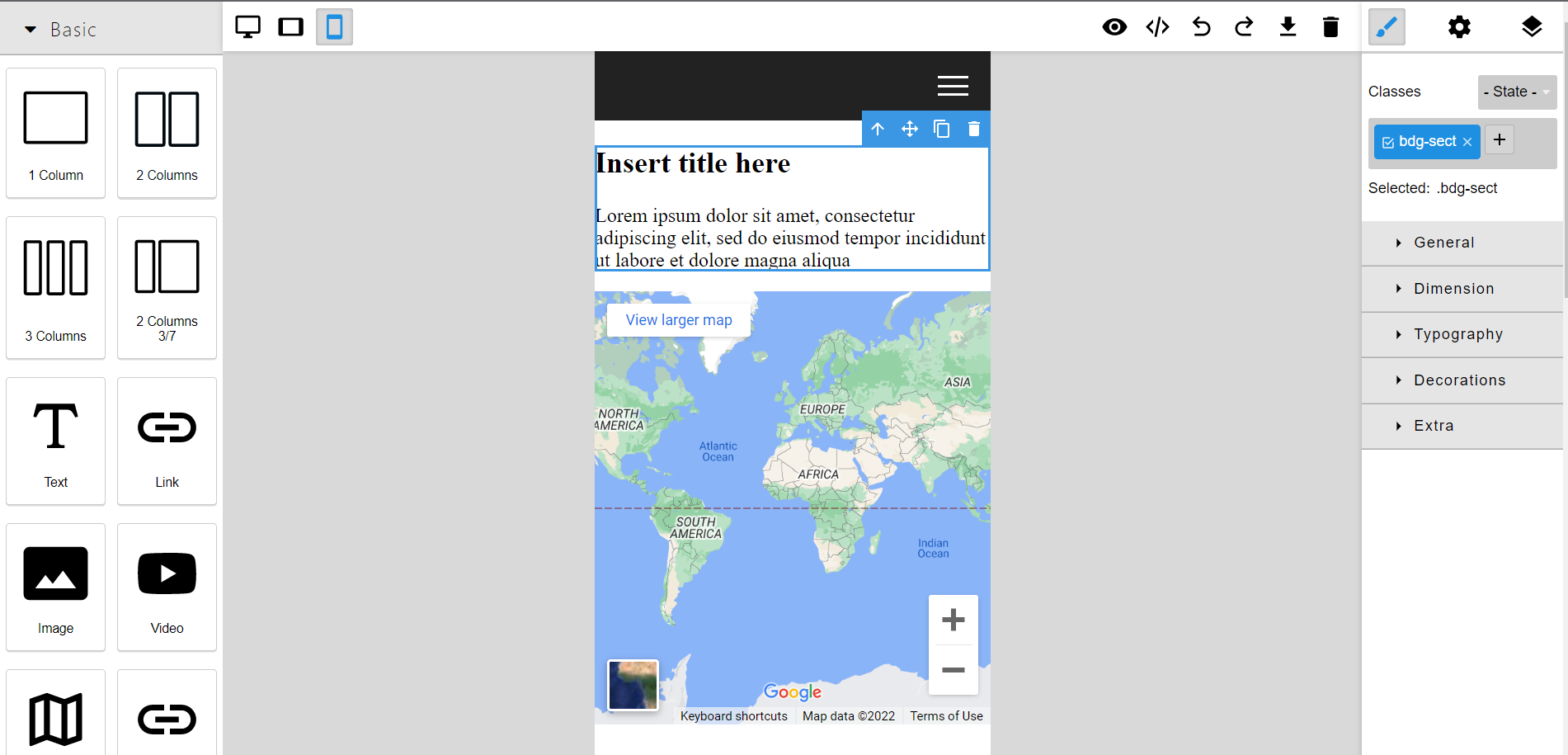Screen dimensions: 1568x755
Task: Open map Terms of Use
Action: click(x=947, y=716)
